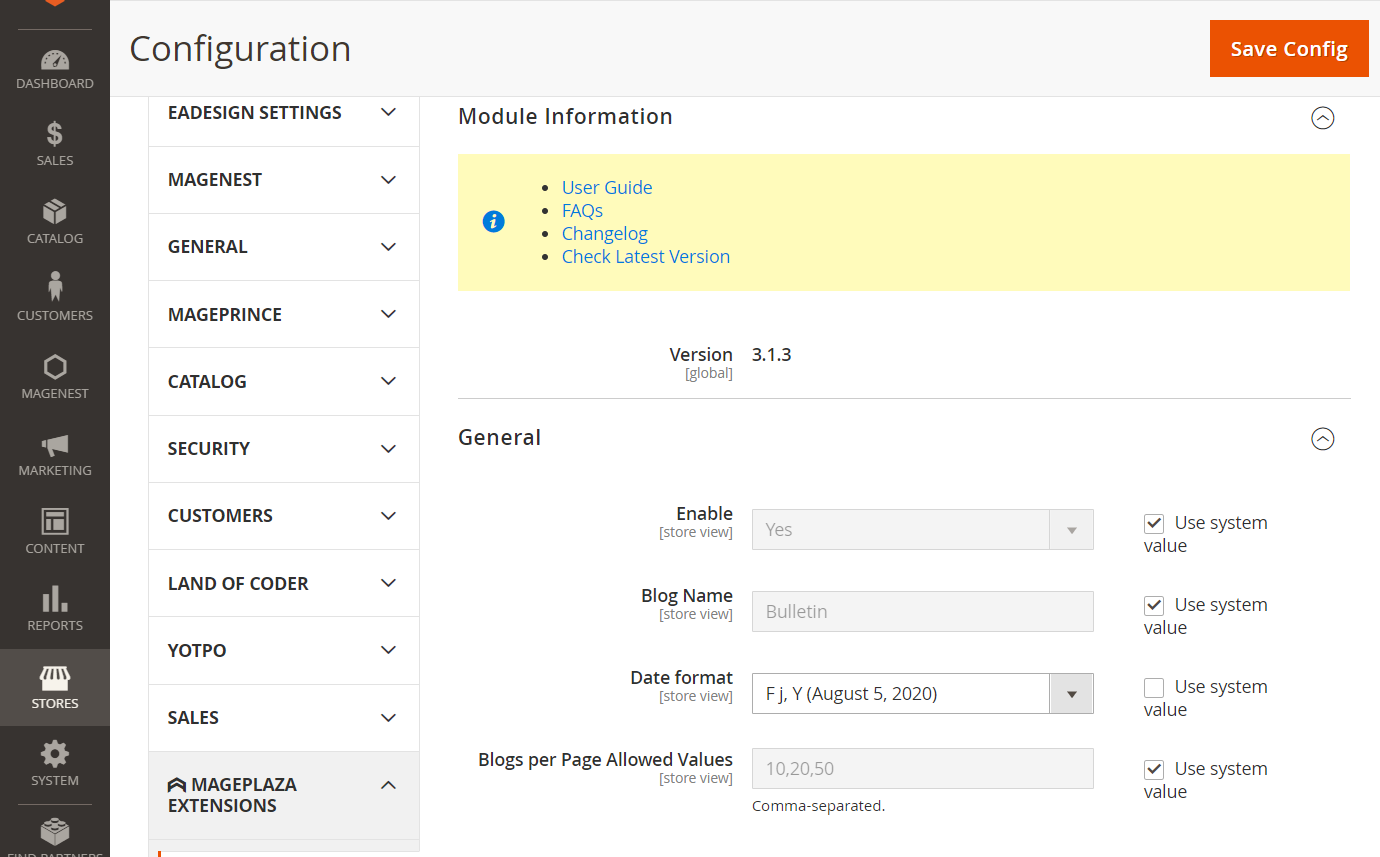Collapse the MAGEPLAZA EXTENSIONS section

(x=284, y=795)
